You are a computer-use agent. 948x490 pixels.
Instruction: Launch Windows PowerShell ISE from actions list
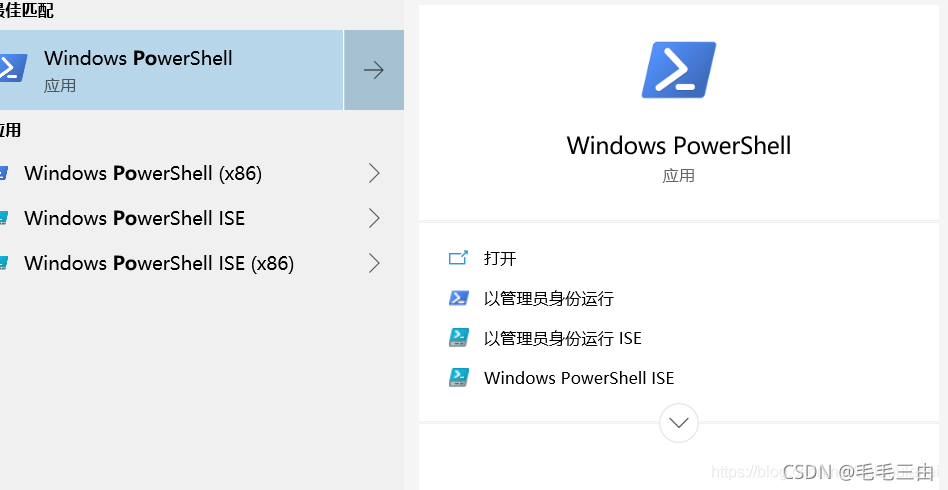tap(579, 378)
